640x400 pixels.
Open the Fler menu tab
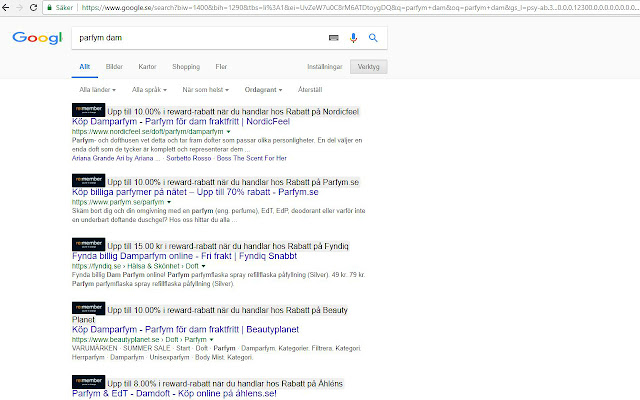click(x=221, y=67)
